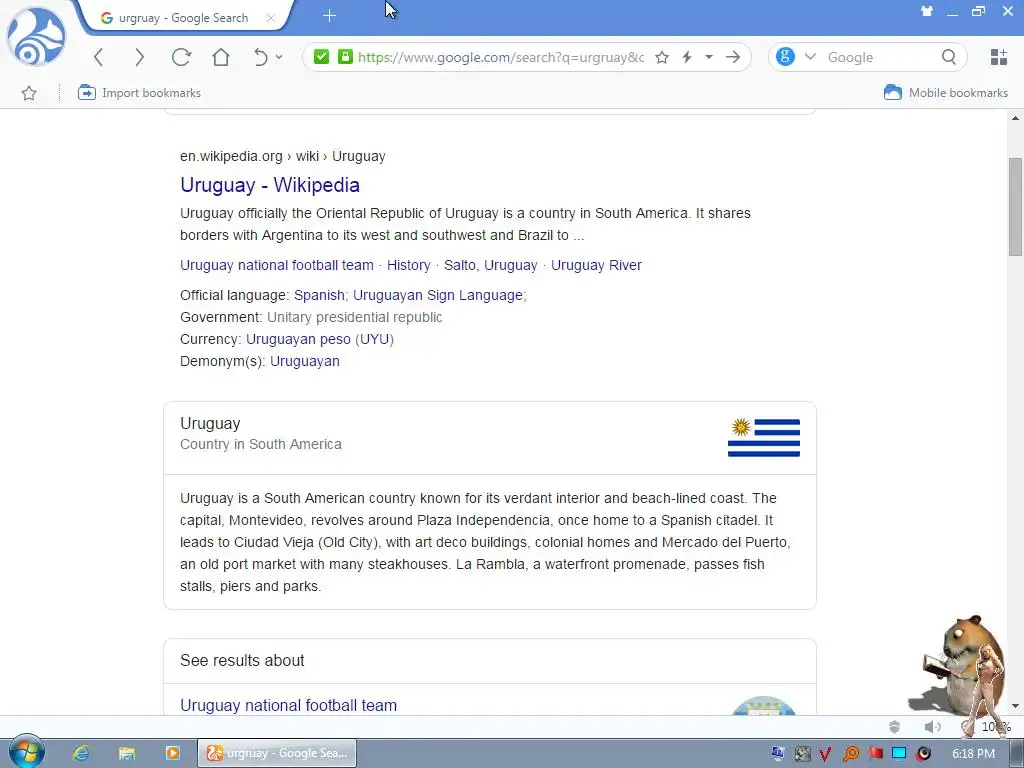Click the green checkmark security shield icon
This screenshot has width=1024, height=768.
[321, 57]
